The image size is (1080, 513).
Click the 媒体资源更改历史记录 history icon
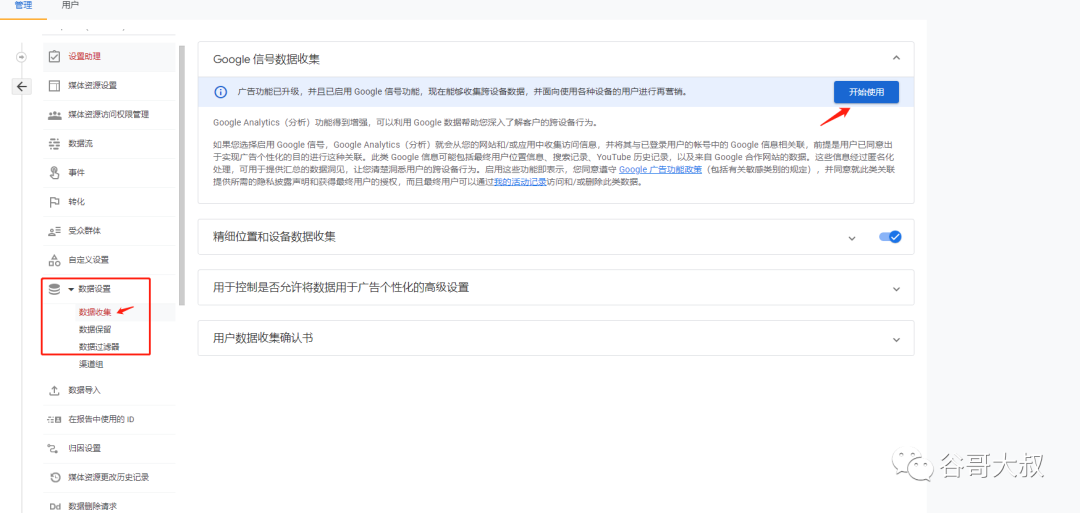(x=54, y=477)
